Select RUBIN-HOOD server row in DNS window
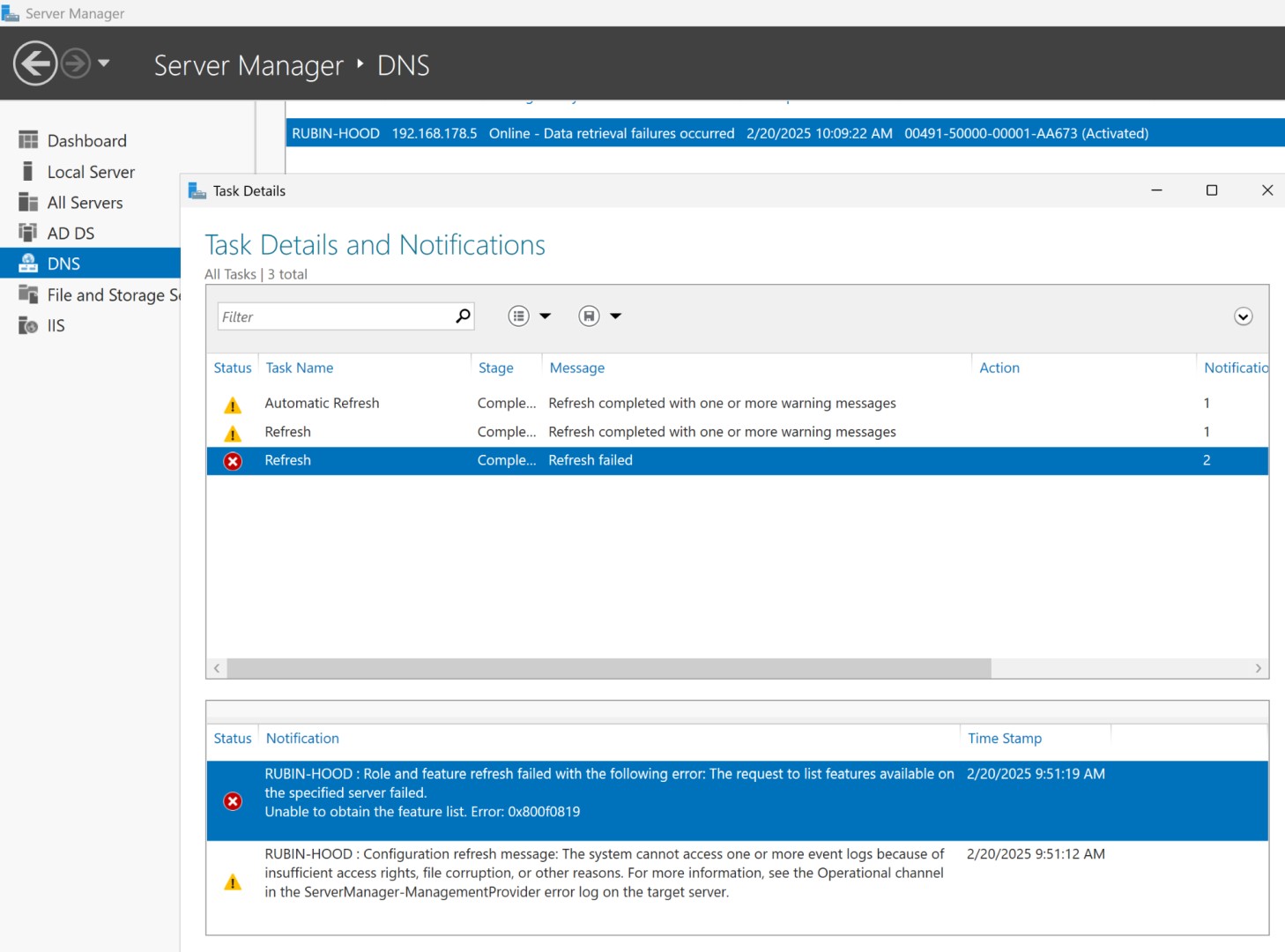 pyautogui.click(x=785, y=133)
